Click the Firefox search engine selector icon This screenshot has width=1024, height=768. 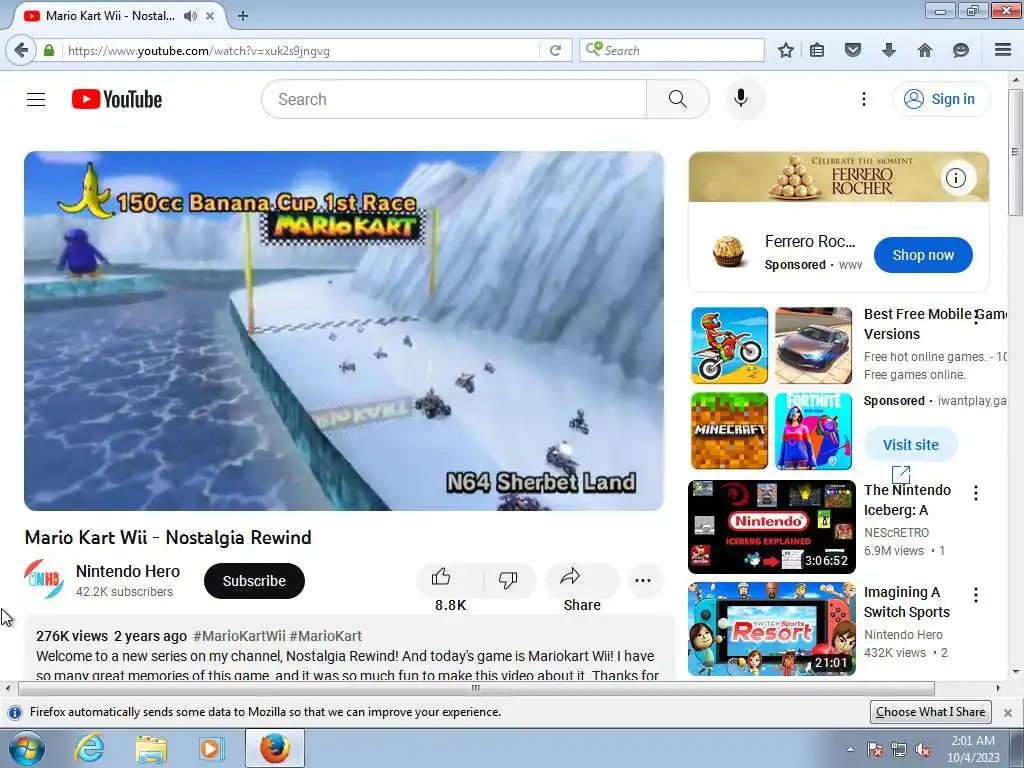(x=594, y=49)
